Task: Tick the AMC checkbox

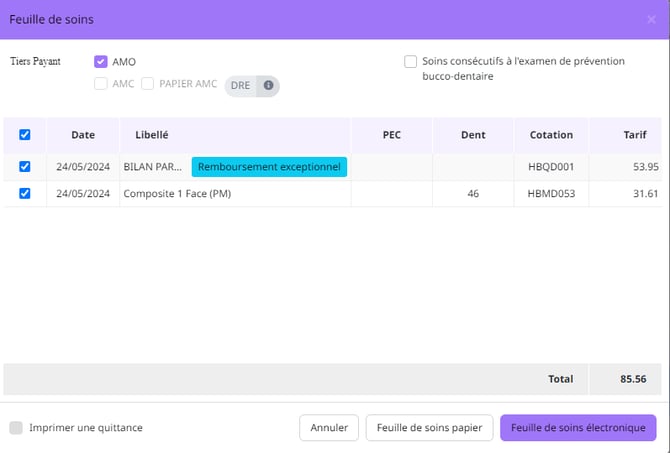Action: (x=101, y=84)
